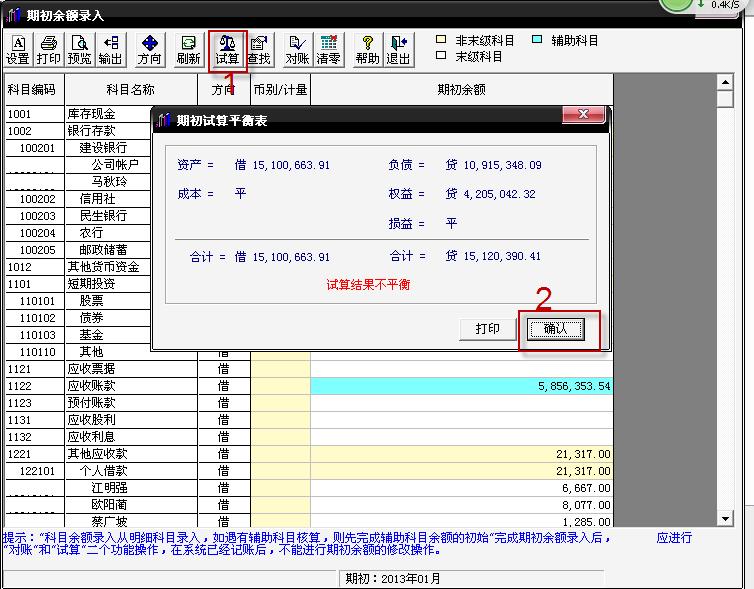Select the 股票 row
The height and width of the screenshot is (589, 754).
(x=78, y=301)
